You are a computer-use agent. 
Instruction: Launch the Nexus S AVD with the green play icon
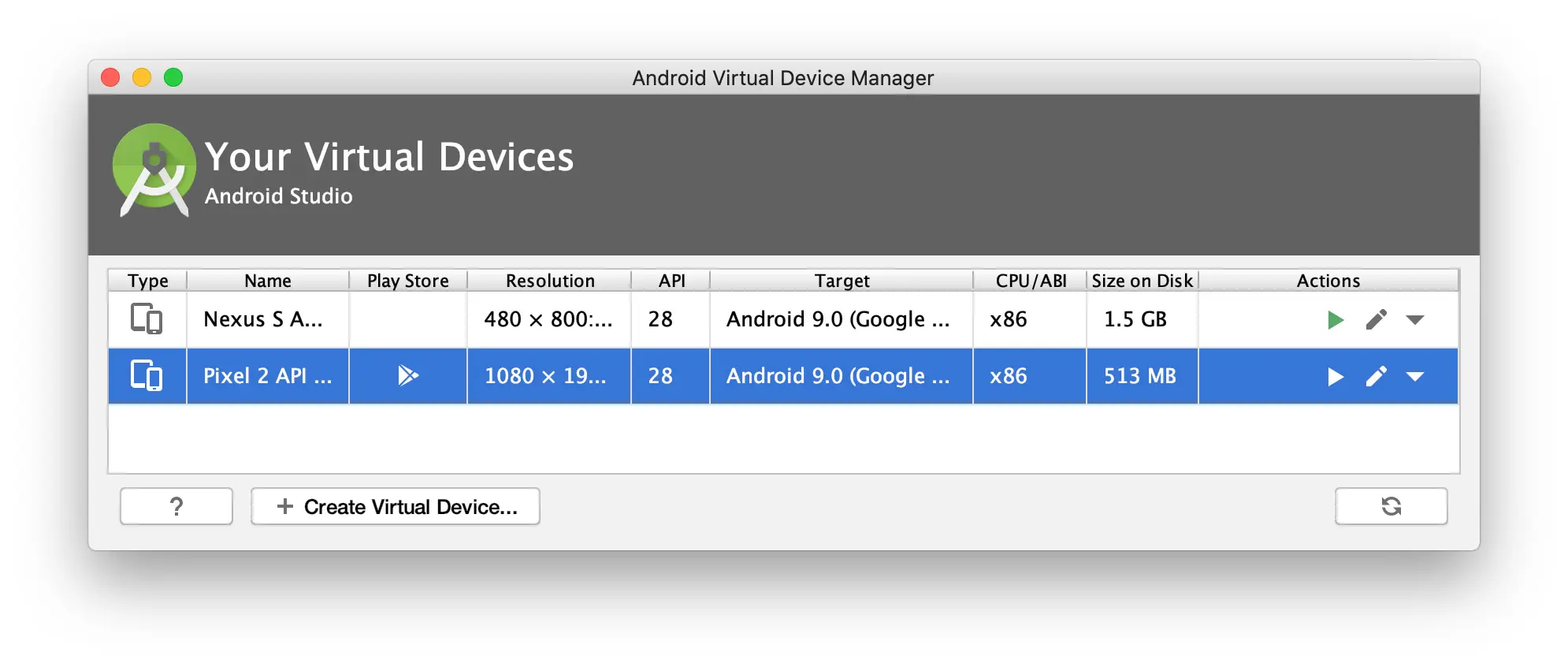1335,319
